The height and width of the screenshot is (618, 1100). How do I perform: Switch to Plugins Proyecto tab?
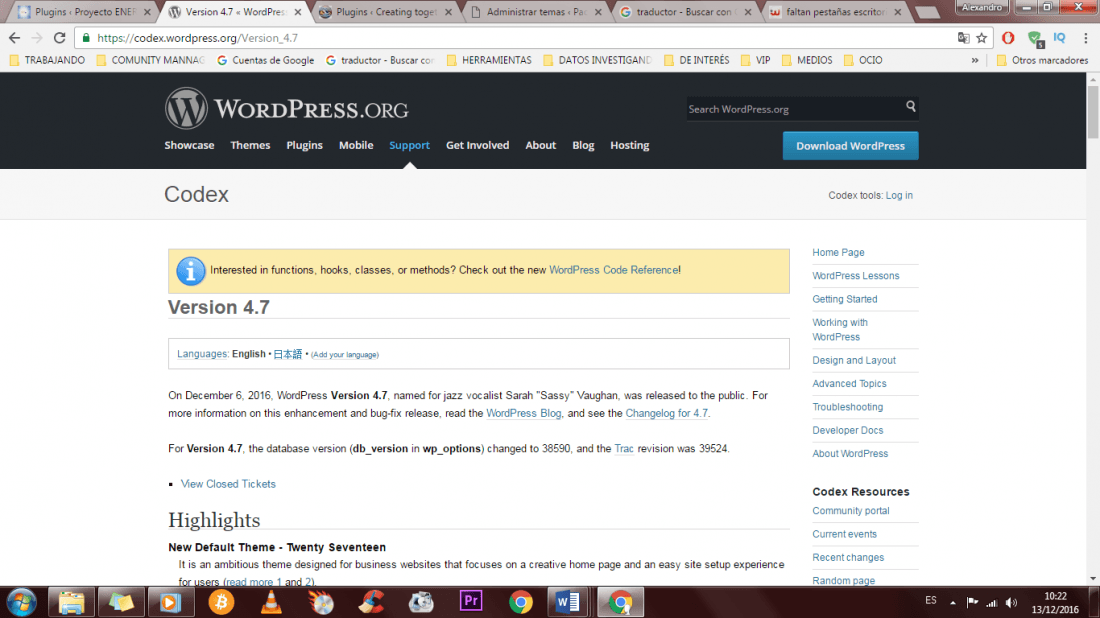coord(84,12)
